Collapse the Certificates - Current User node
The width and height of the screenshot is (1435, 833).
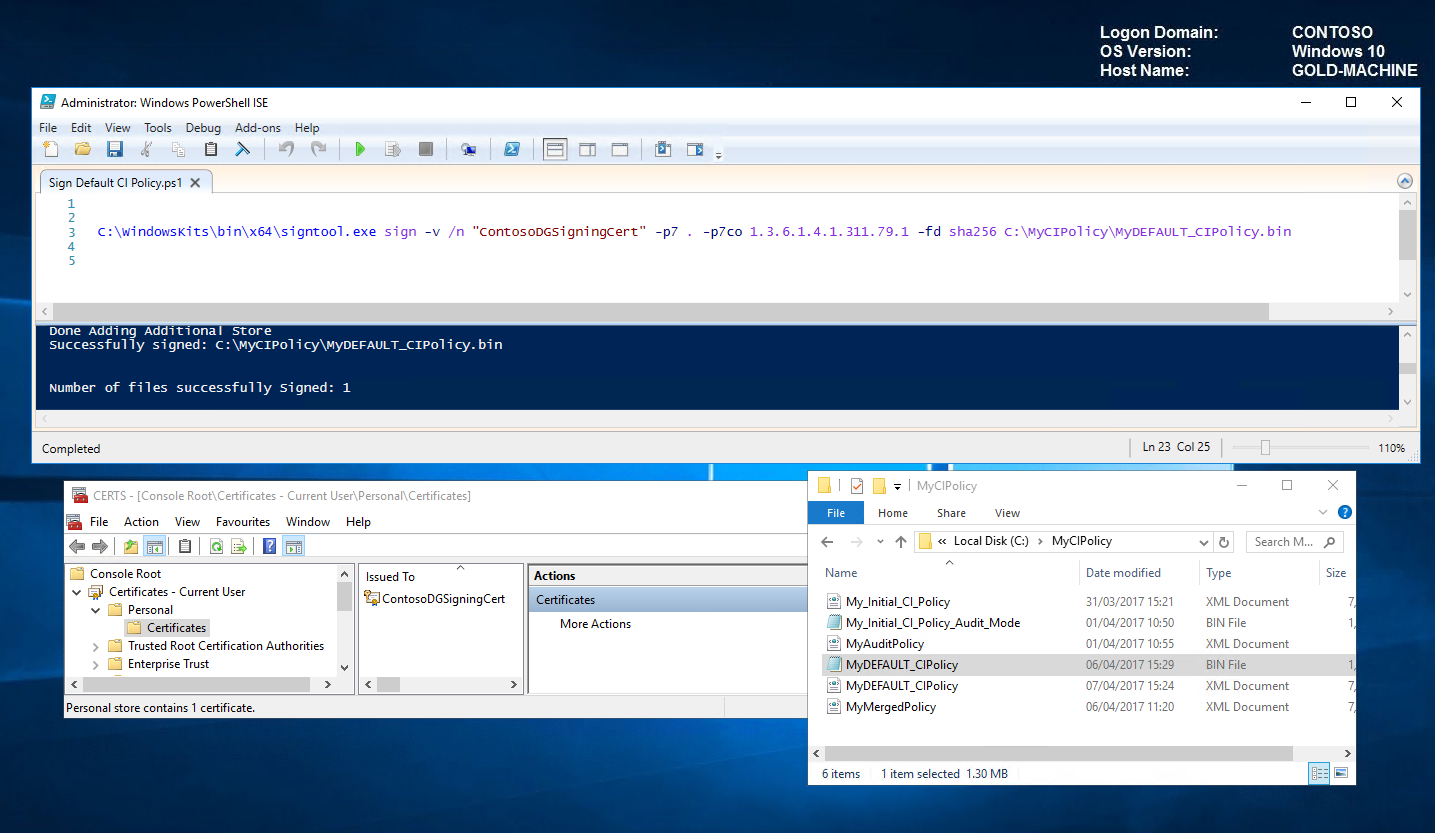78,592
